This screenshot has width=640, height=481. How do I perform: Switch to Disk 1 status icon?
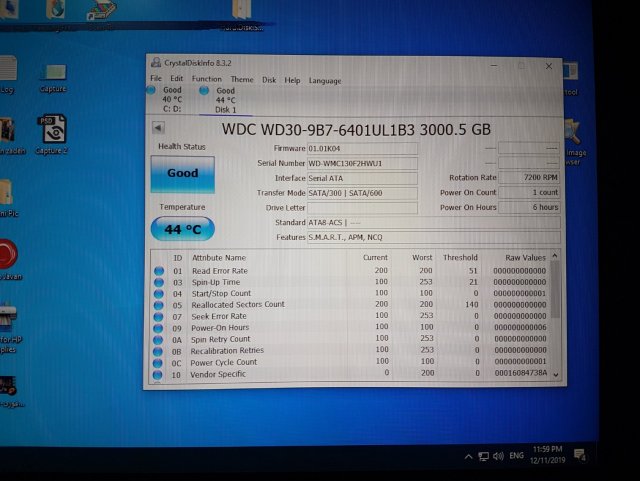(205, 91)
